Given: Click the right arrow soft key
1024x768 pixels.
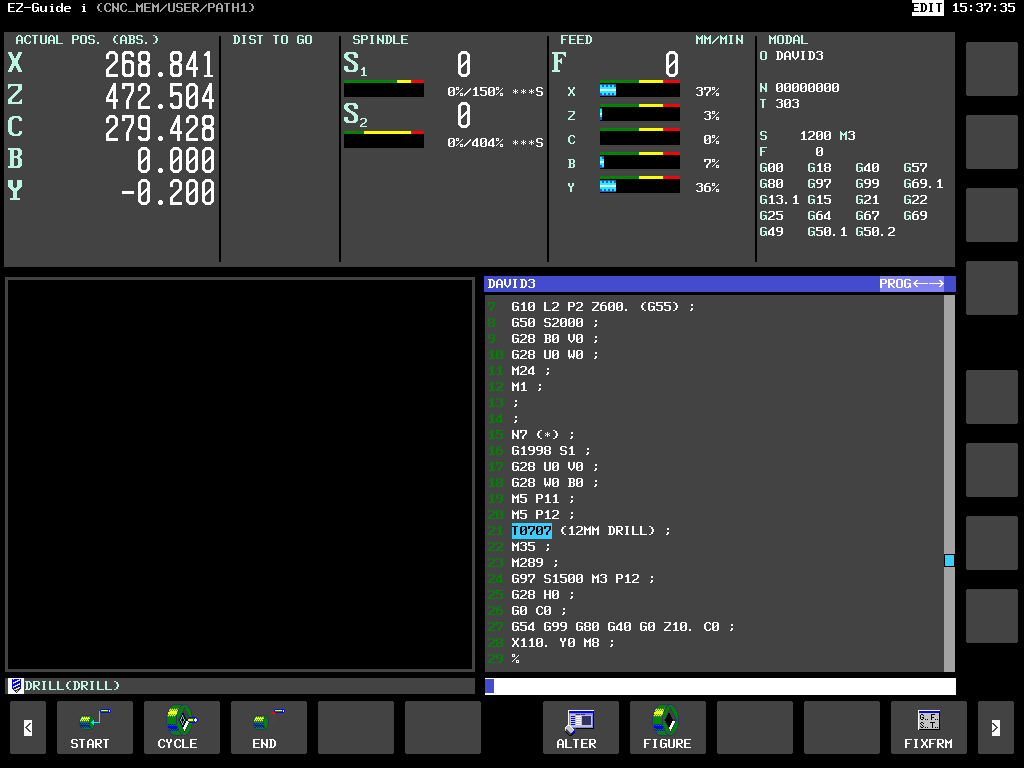Looking at the screenshot, I should click(995, 727).
